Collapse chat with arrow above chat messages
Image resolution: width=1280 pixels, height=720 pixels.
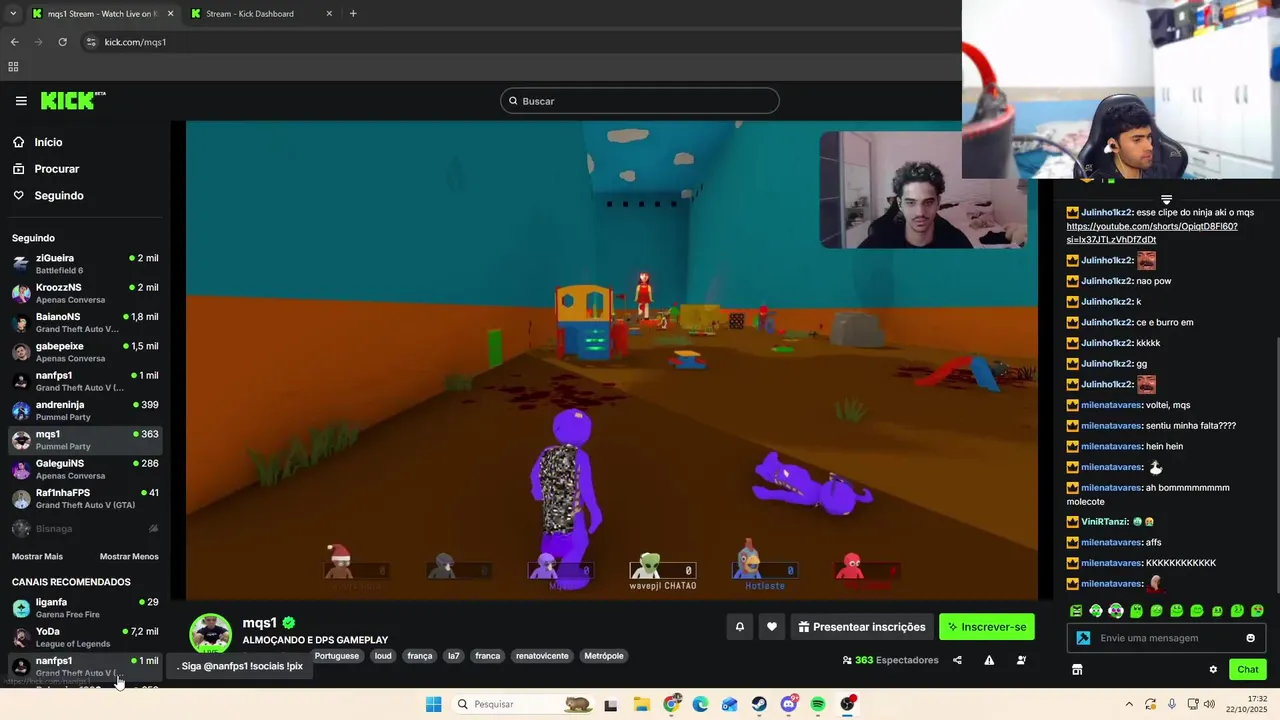tap(1166, 200)
